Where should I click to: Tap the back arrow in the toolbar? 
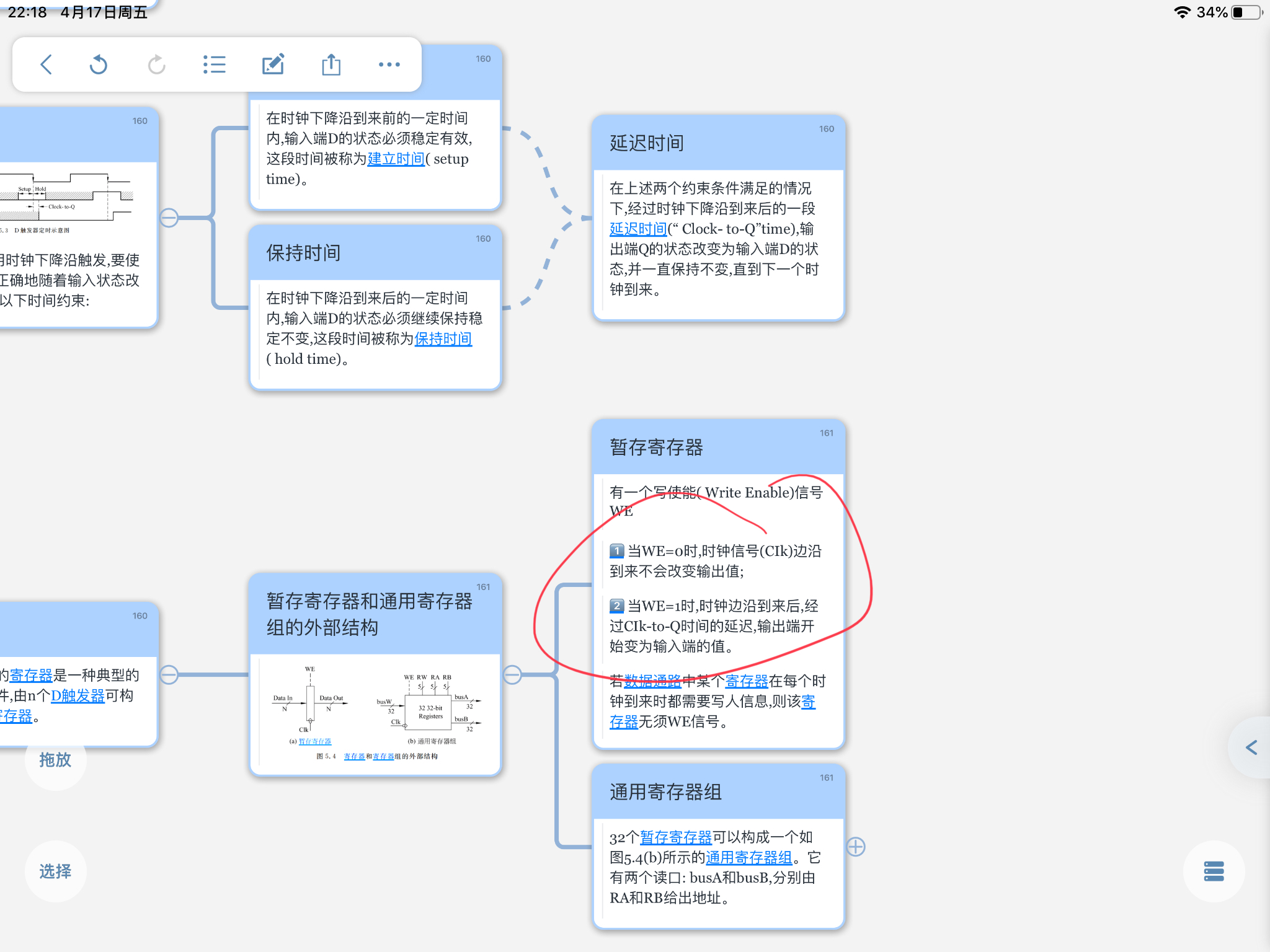pos(47,64)
